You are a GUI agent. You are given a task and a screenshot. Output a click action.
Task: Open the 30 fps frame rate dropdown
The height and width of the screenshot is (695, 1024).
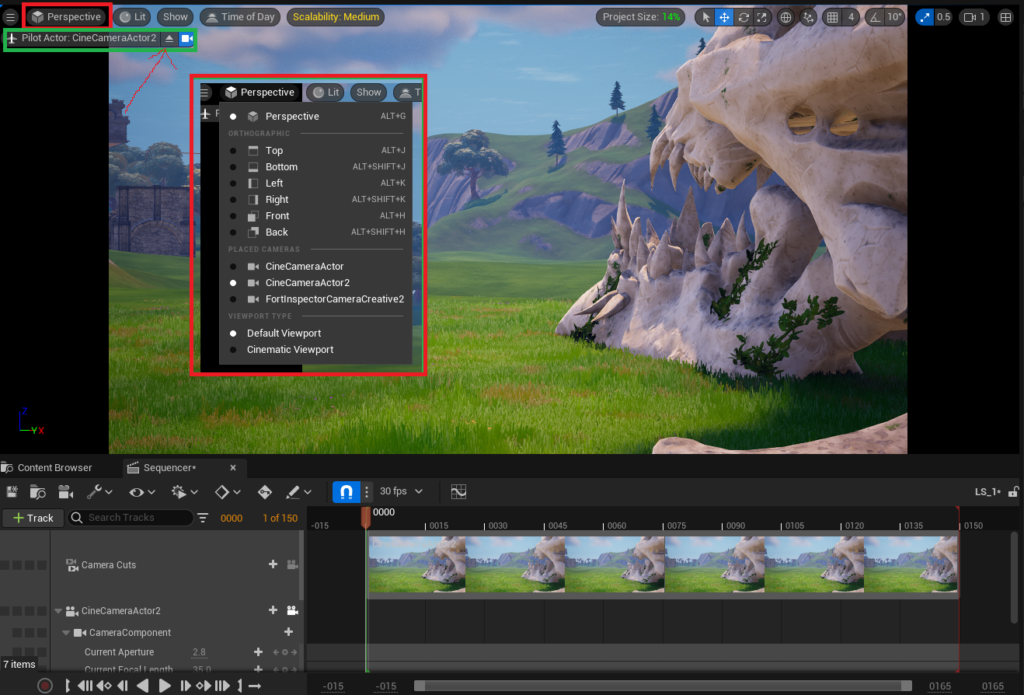click(x=401, y=491)
